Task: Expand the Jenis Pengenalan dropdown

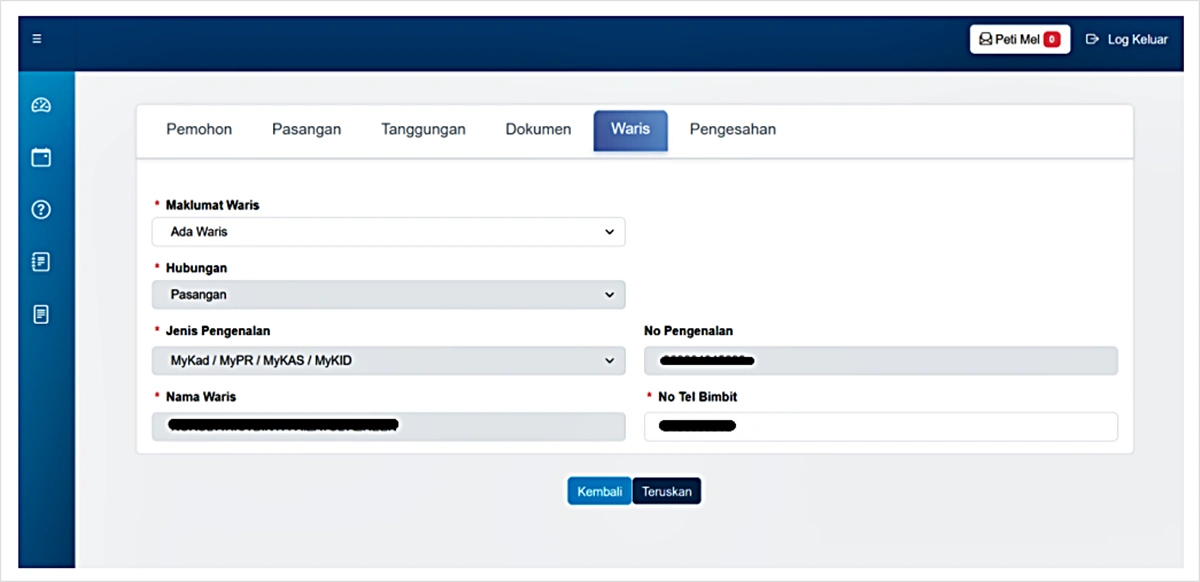Action: 388,361
